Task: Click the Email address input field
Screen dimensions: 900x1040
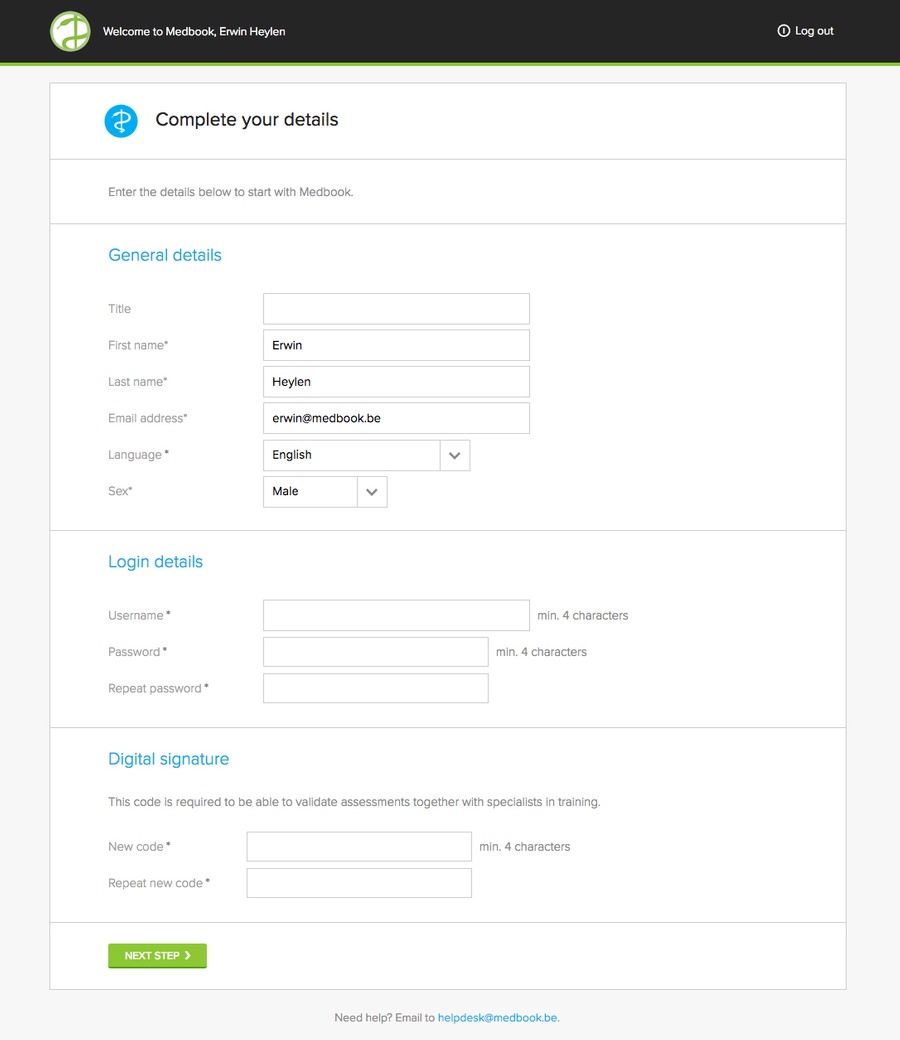Action: click(x=396, y=418)
